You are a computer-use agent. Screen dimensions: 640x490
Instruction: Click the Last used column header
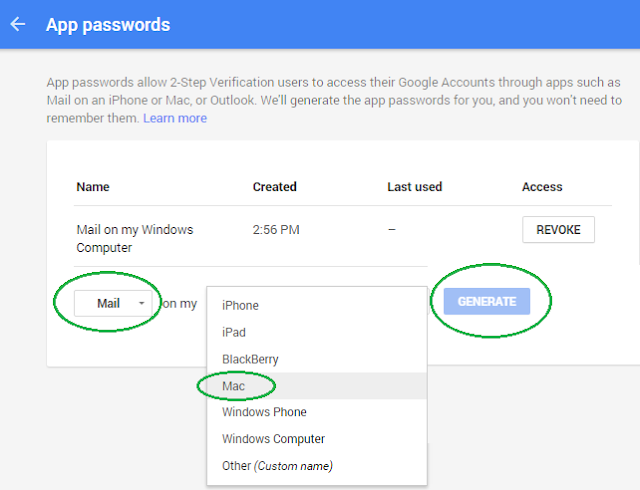click(415, 187)
